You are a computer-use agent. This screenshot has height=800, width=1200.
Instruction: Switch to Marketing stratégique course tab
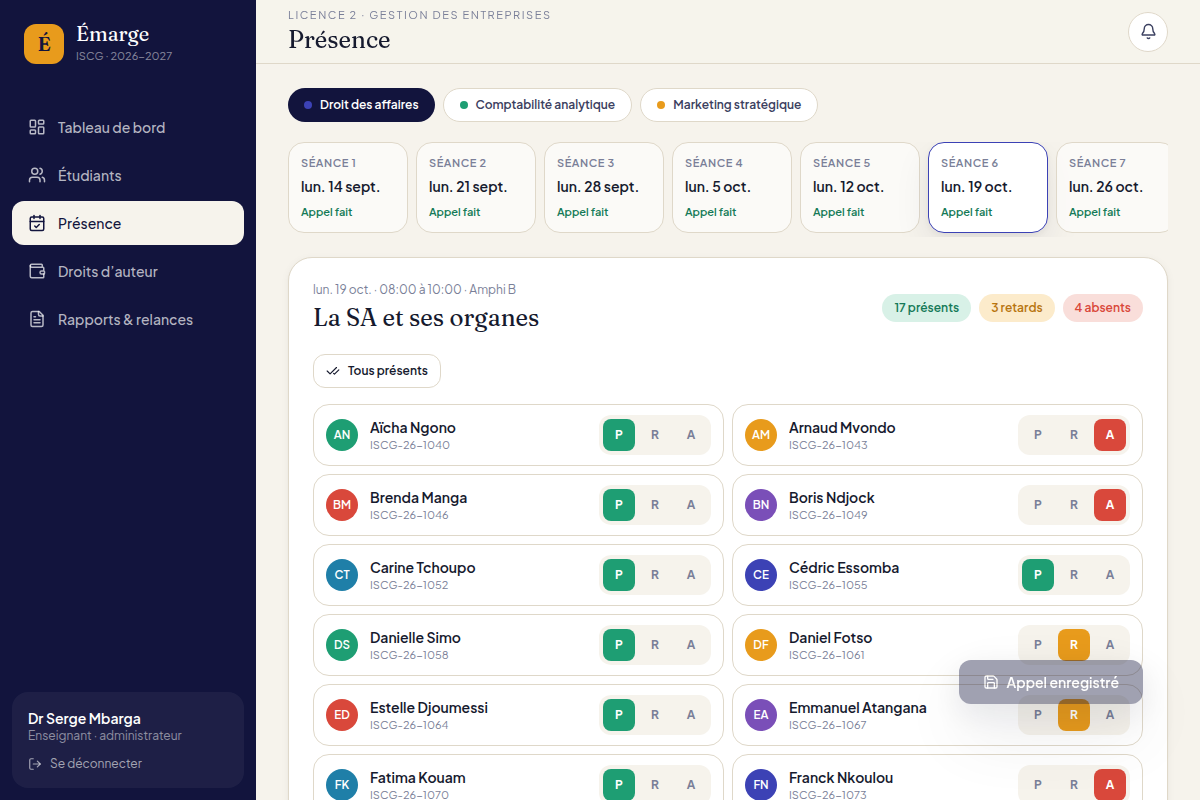(x=728, y=105)
